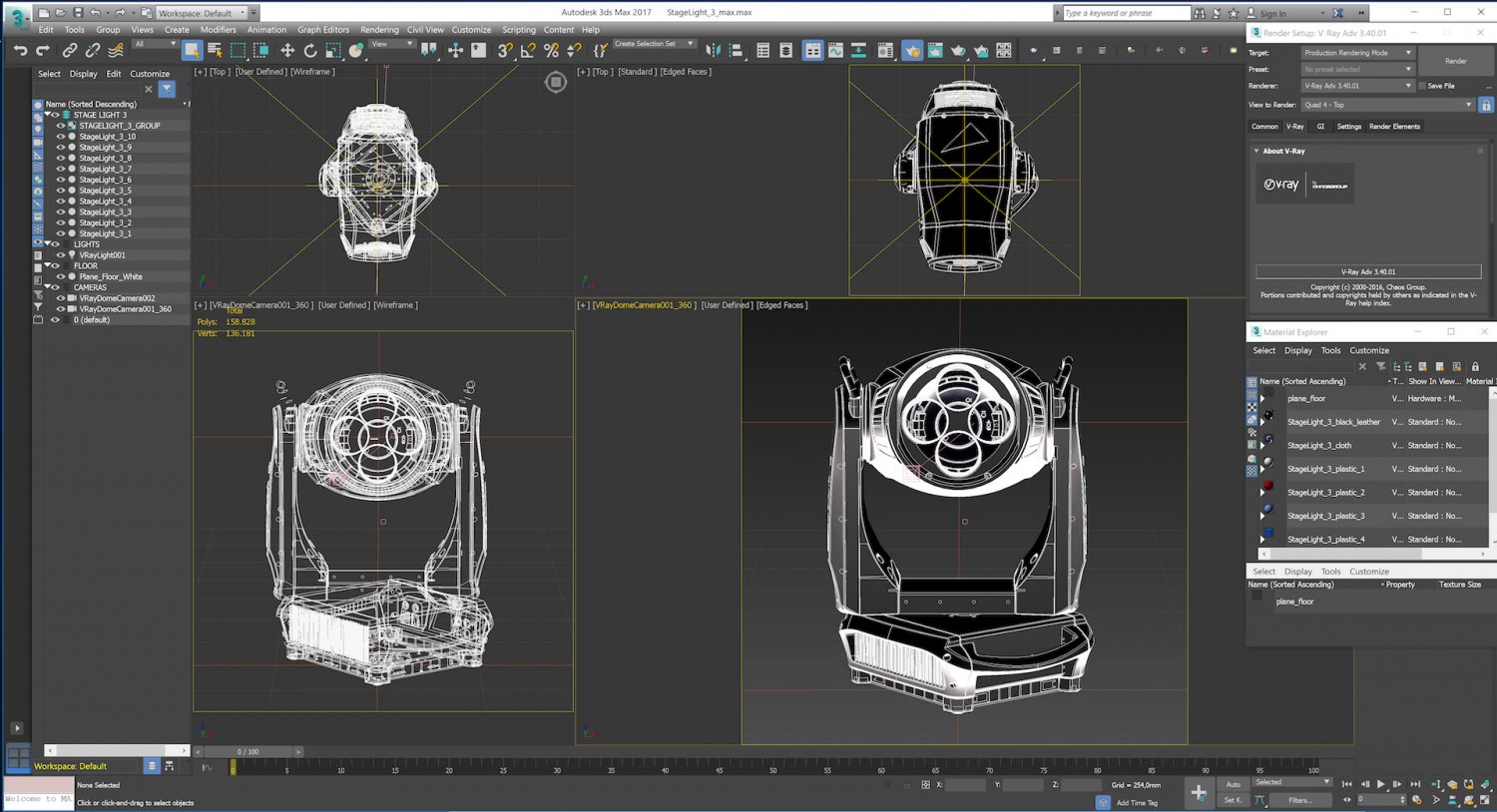Click the StageLight_3_plastic_4 blue material swatch
Screen dimensions: 1497x812
[x=1267, y=533]
